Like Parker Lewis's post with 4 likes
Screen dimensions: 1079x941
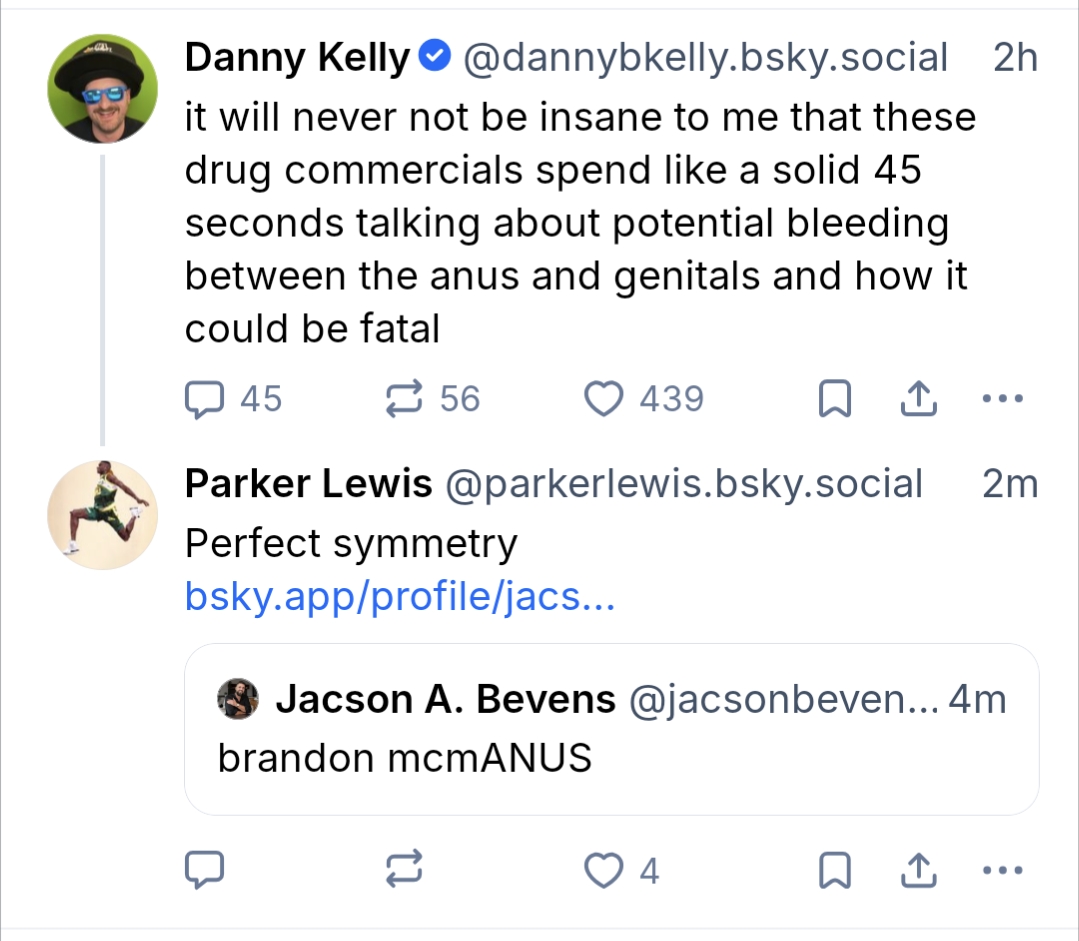pos(603,871)
